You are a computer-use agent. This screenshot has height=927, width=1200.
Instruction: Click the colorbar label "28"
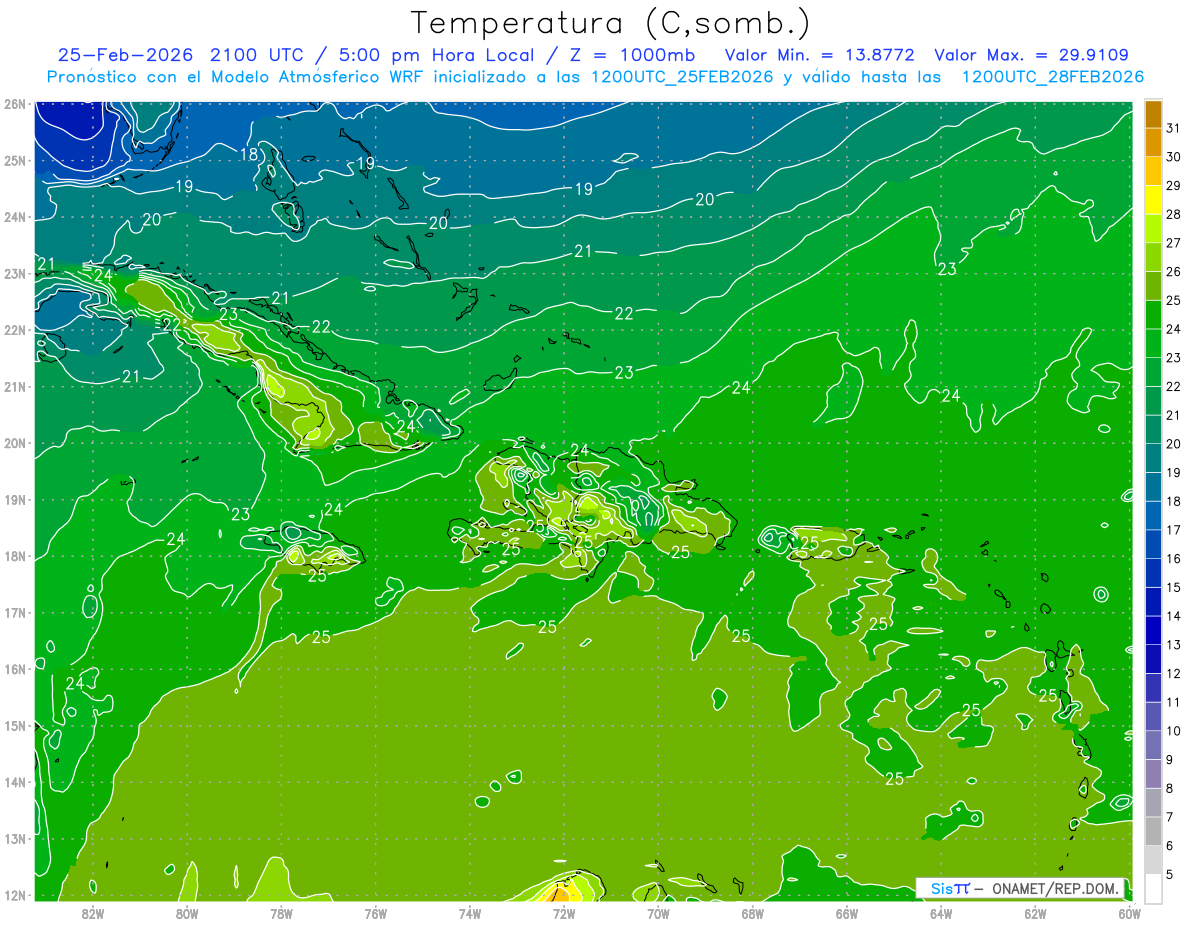[x=1173, y=214]
